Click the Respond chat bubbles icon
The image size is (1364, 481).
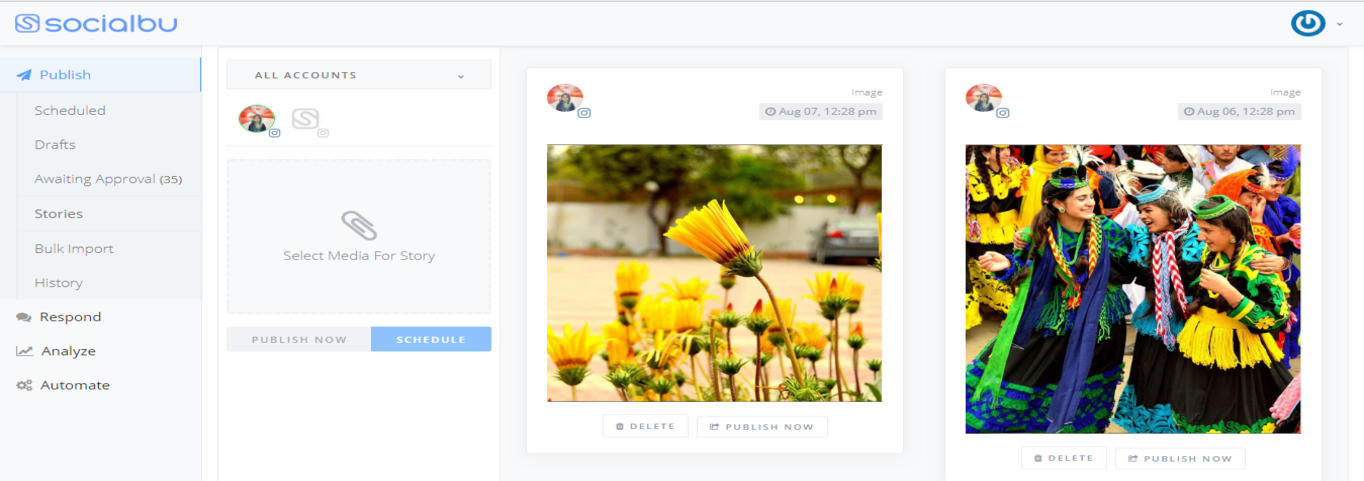[24, 317]
